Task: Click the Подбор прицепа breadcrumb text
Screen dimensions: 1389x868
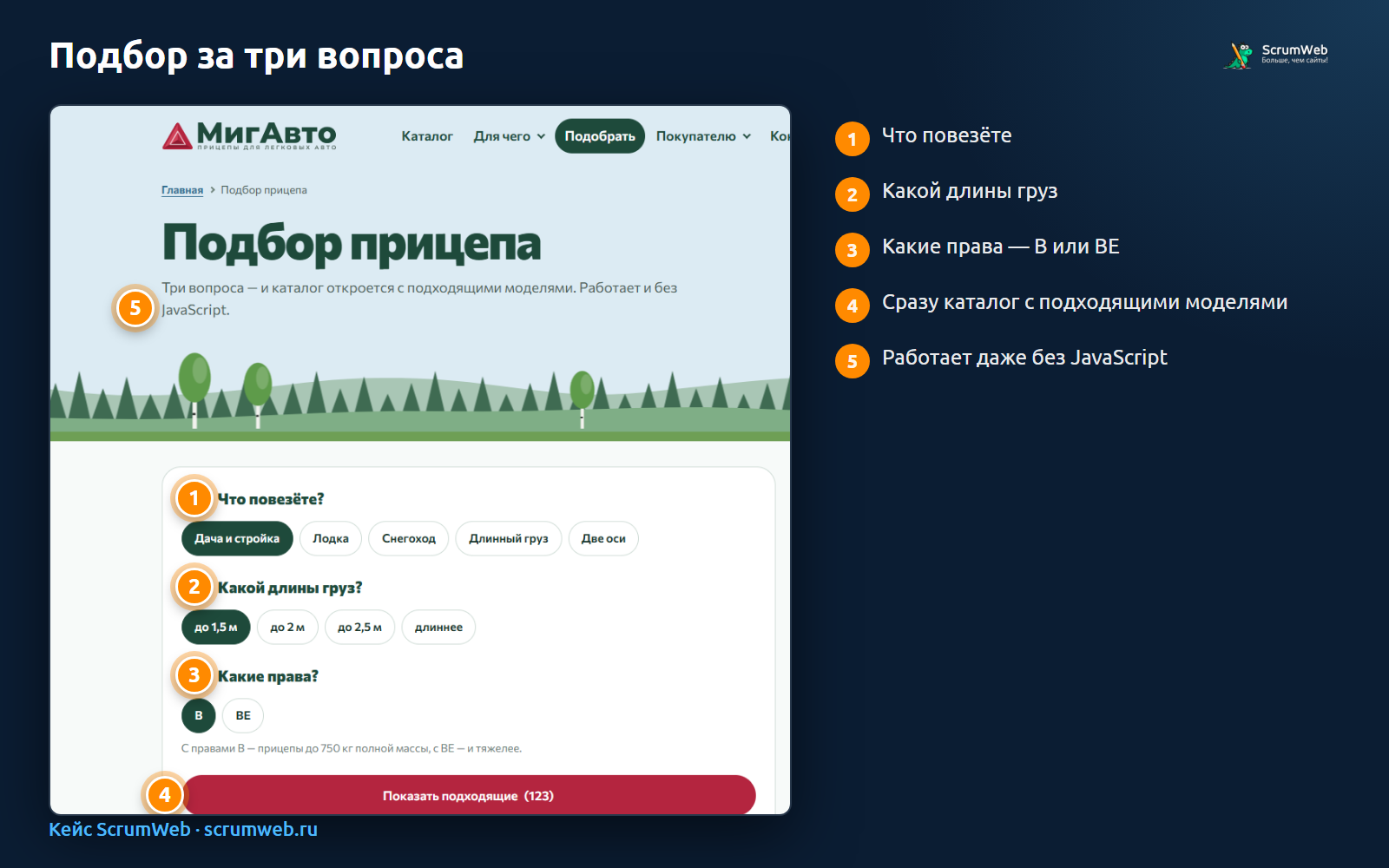Action: 264,190
